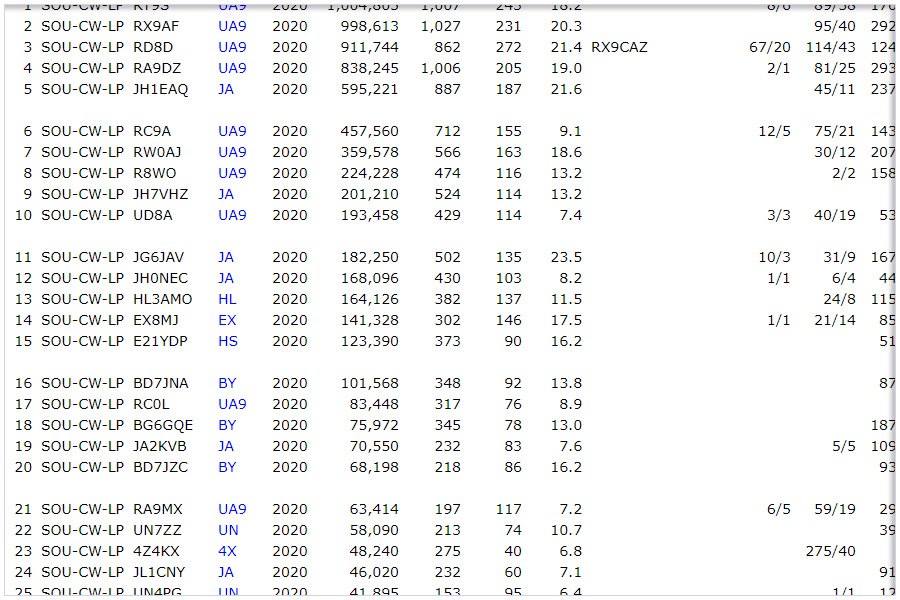Screen dimensions: 900x600
Task: Follow the UA9 link for RC0L
Action: click(x=232, y=404)
